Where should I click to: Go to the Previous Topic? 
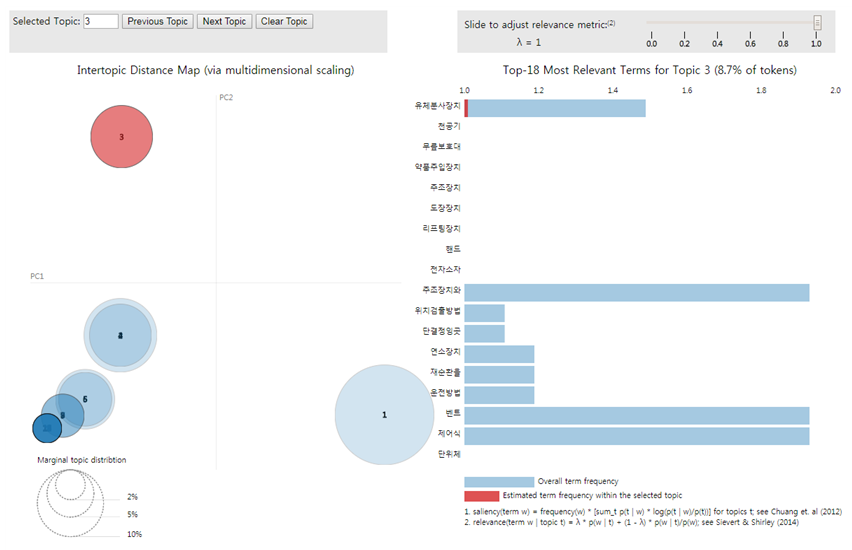(x=157, y=21)
